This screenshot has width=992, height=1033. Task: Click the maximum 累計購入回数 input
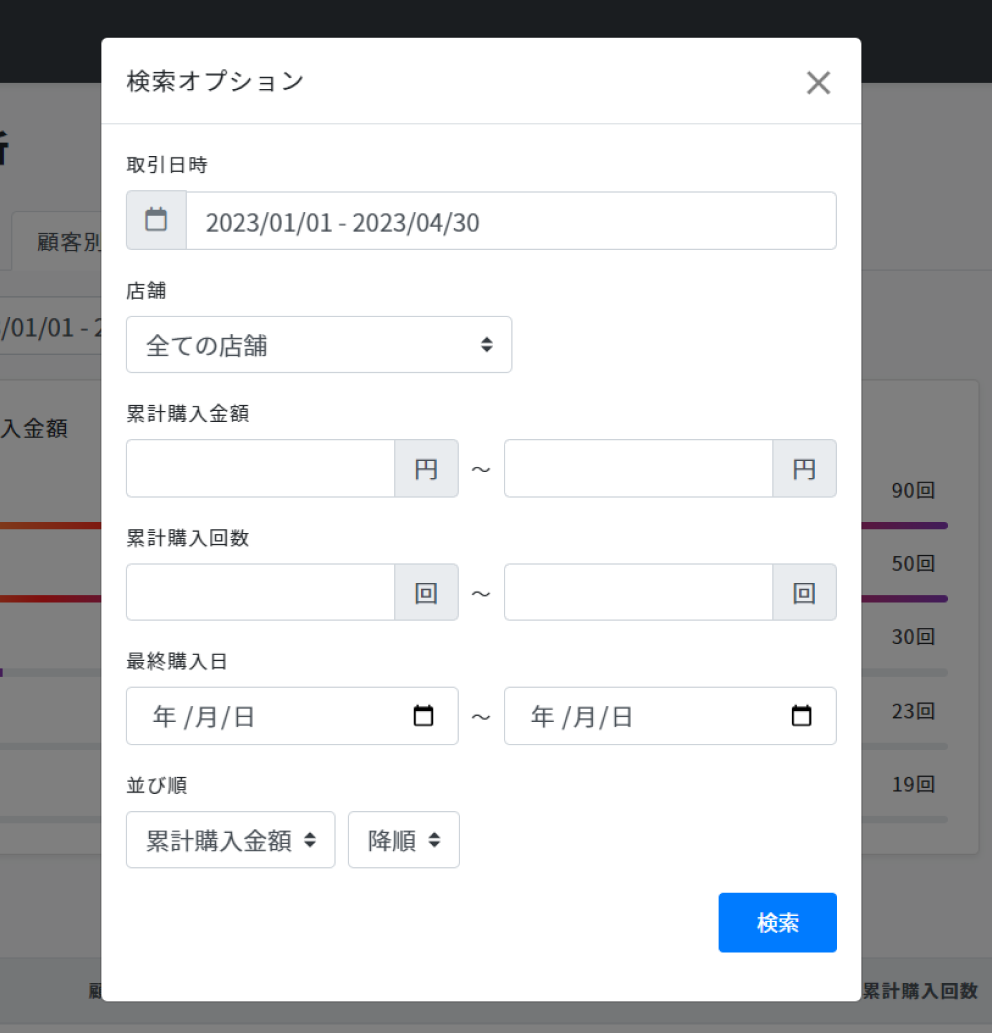click(x=638, y=593)
